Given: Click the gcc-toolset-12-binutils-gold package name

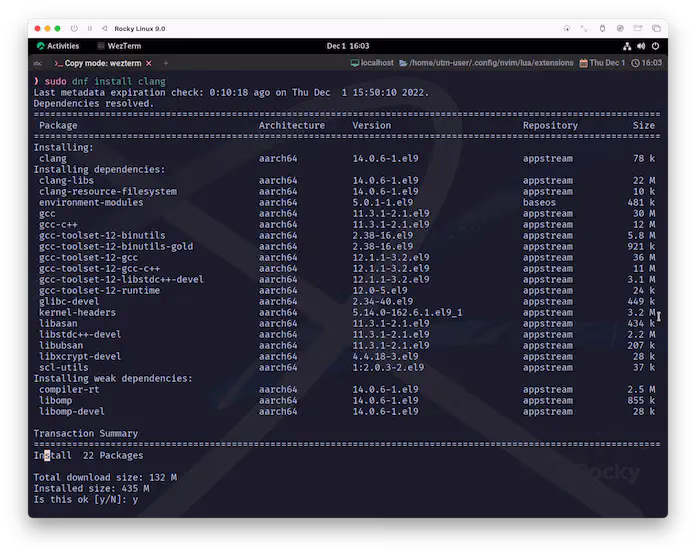Looking at the screenshot, I should [116, 246].
